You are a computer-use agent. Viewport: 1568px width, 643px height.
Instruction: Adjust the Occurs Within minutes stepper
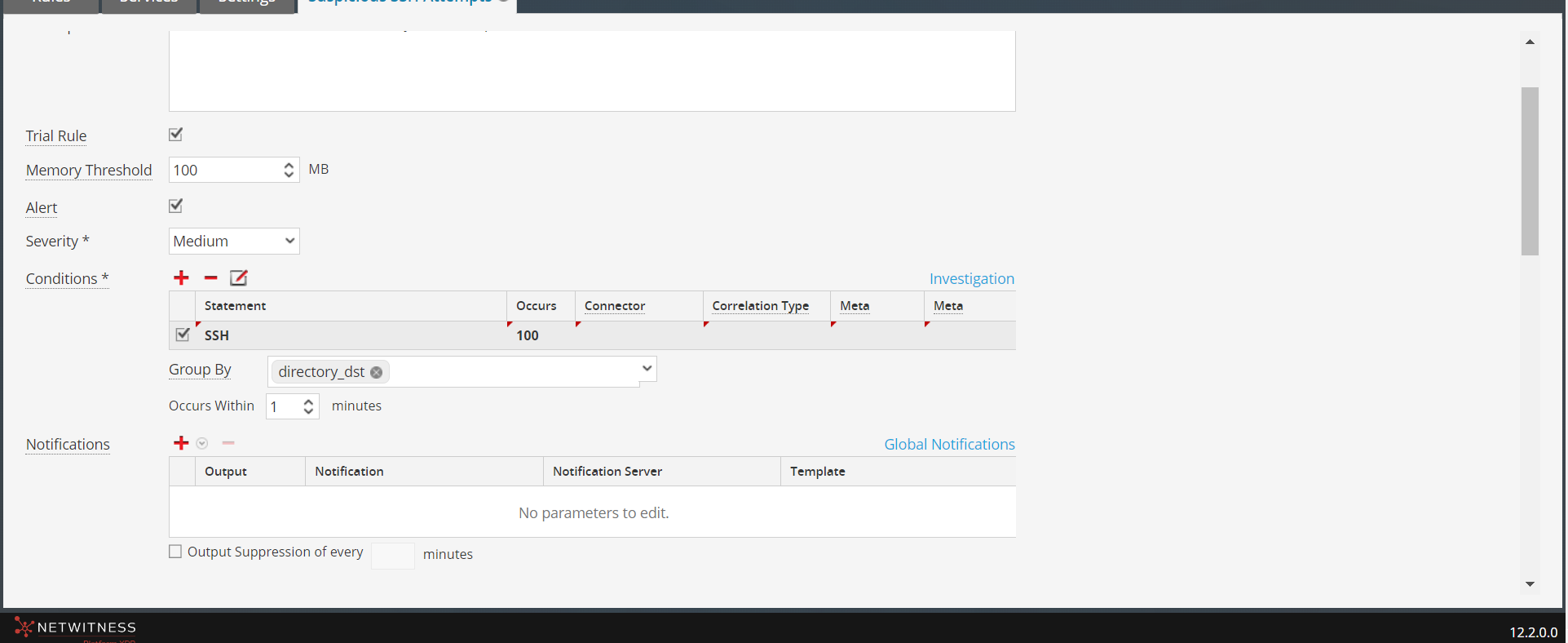[x=308, y=406]
